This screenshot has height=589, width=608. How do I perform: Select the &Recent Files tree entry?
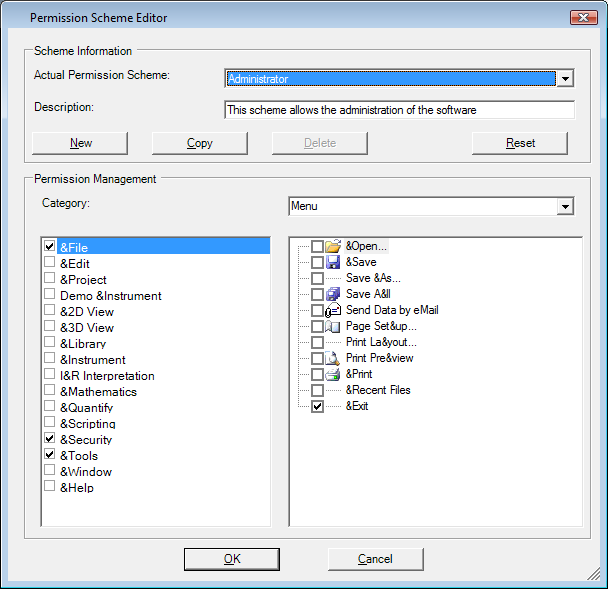377,390
